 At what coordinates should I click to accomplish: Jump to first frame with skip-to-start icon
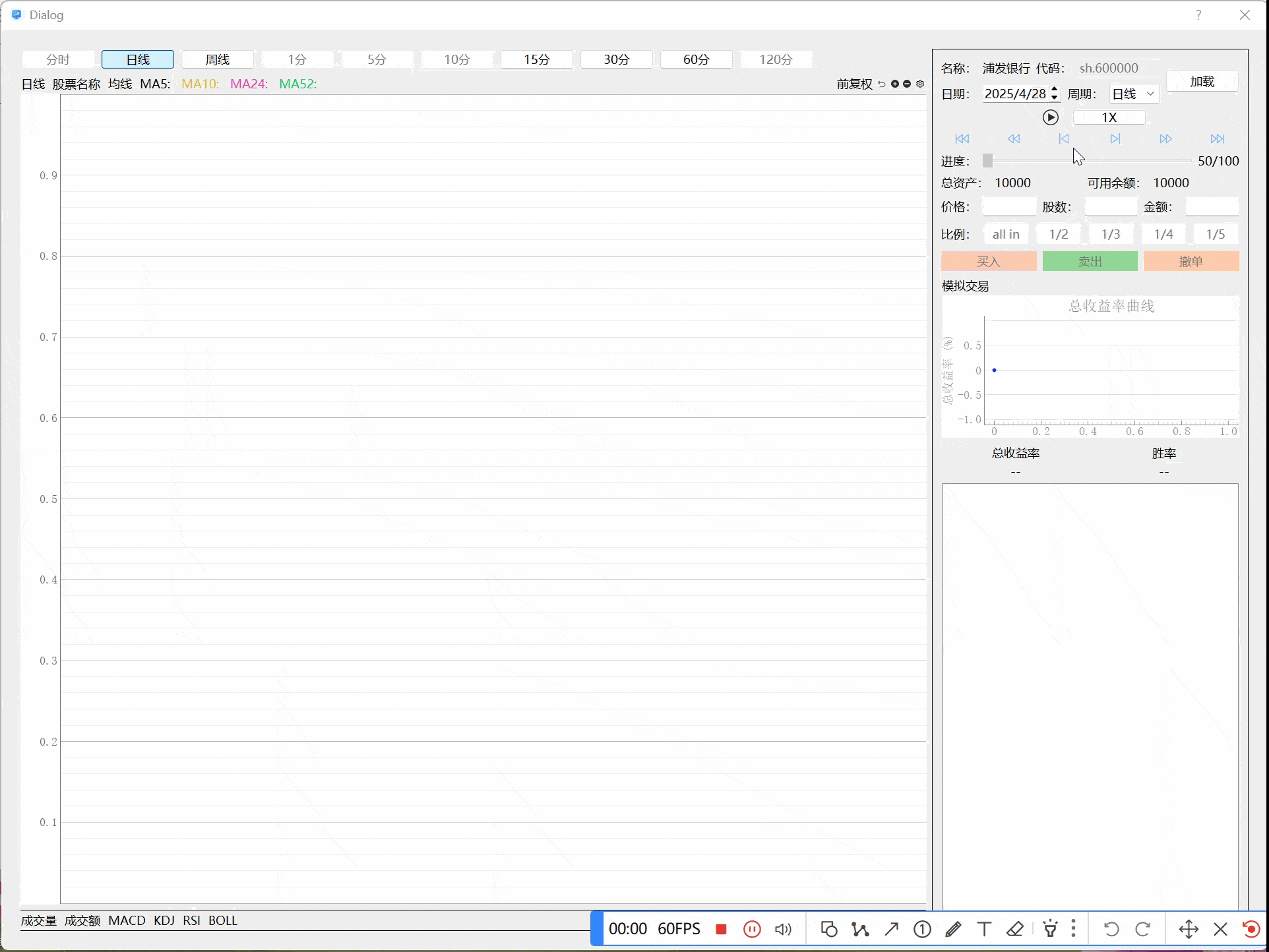(962, 139)
